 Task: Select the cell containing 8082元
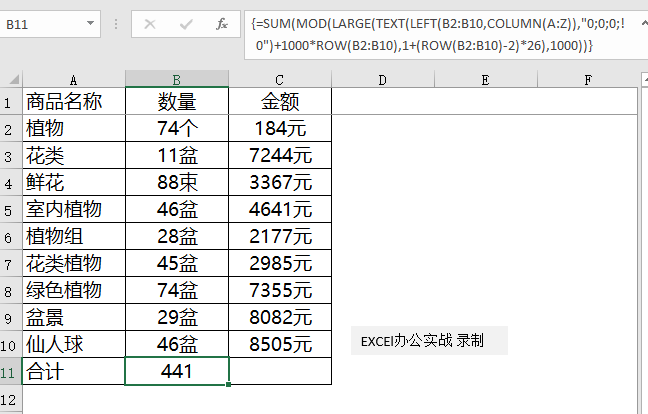tap(280, 317)
